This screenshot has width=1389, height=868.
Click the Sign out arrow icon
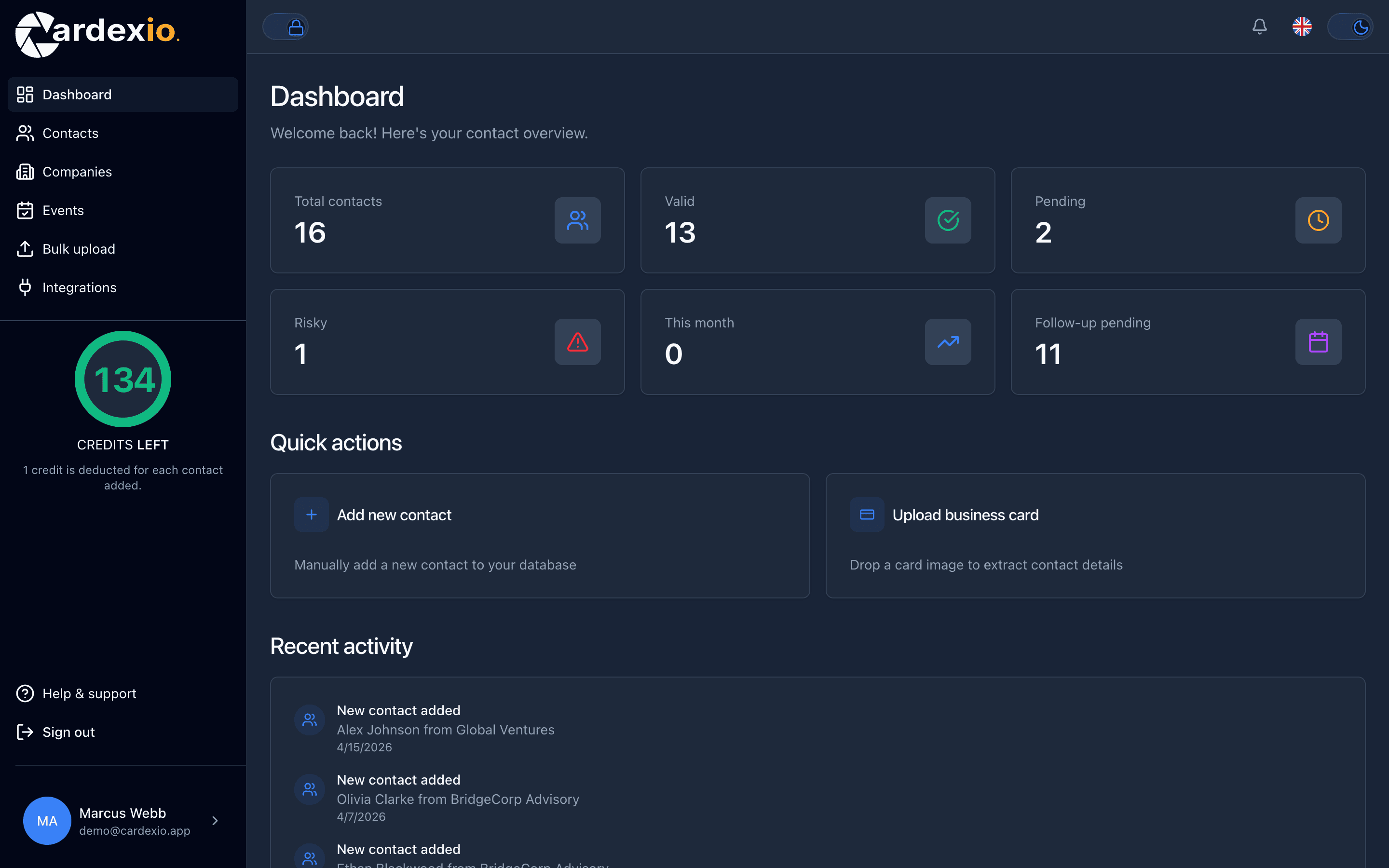[x=25, y=732]
